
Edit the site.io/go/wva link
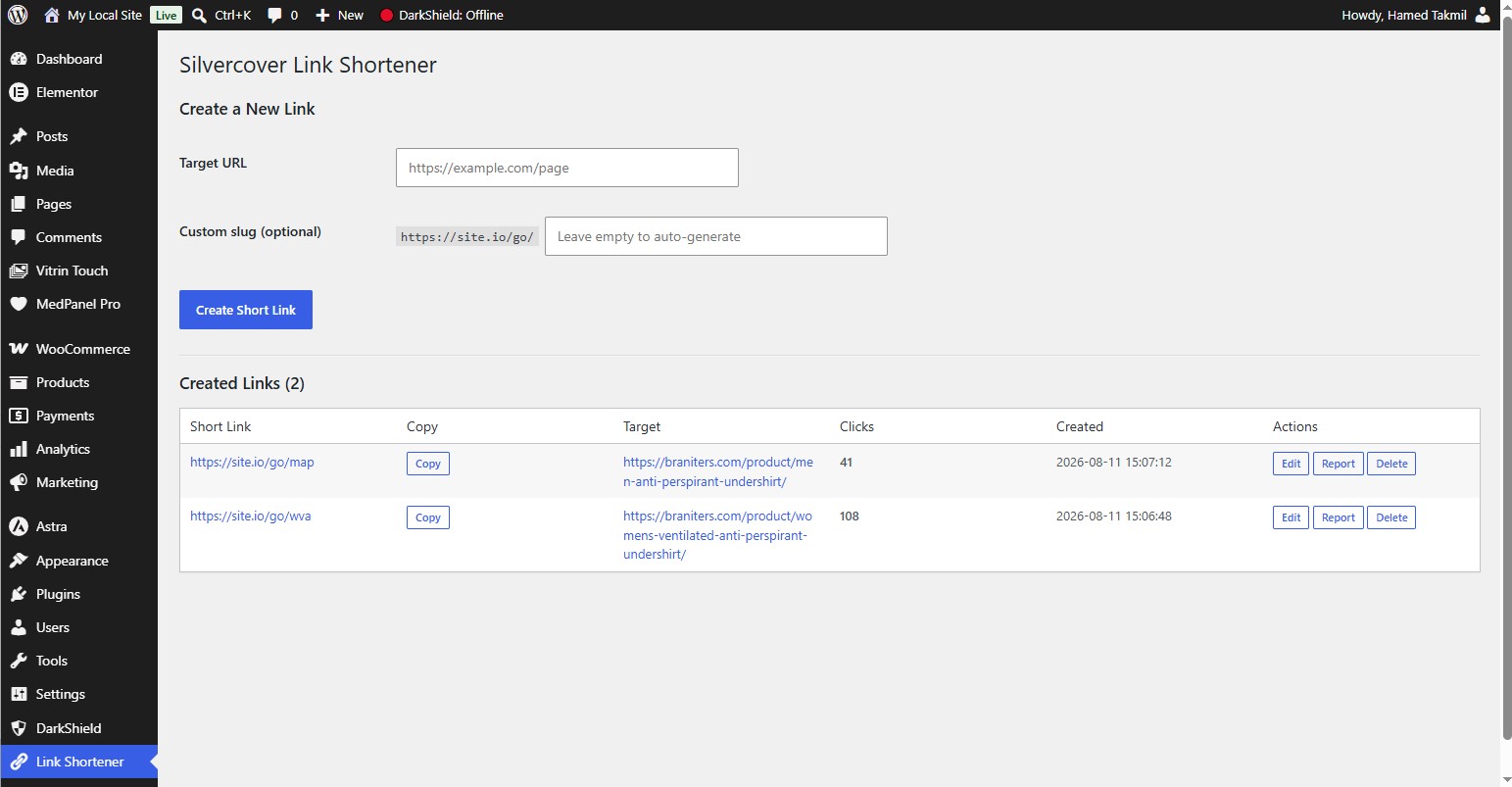(1292, 517)
